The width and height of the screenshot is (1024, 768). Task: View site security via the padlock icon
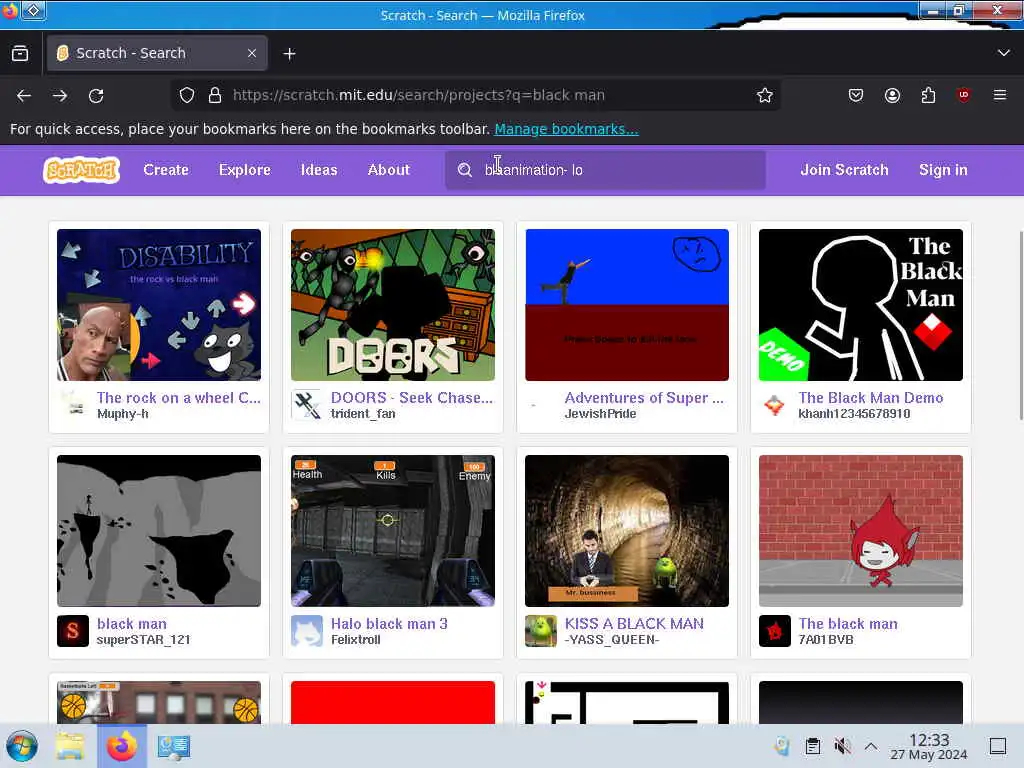coord(215,95)
